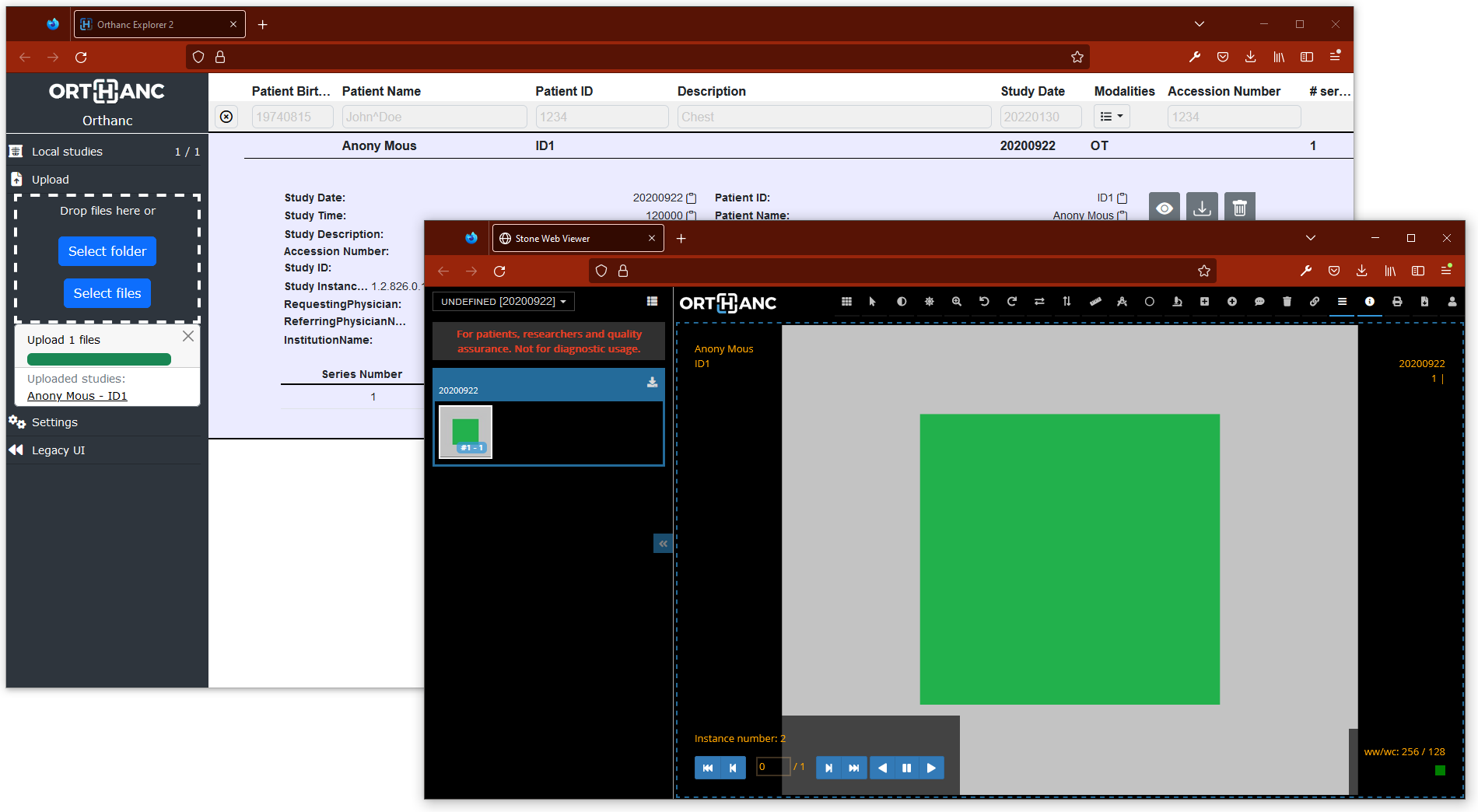
Task: Open the UNDEFINED [20200922] study dropdown
Action: 503,302
